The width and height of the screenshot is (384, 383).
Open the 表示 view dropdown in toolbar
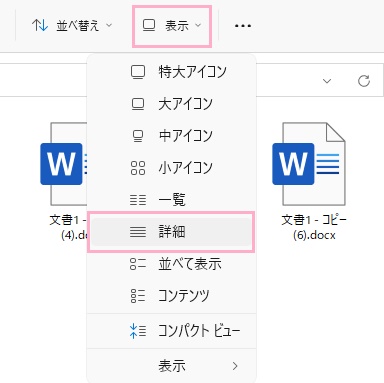pos(172,26)
